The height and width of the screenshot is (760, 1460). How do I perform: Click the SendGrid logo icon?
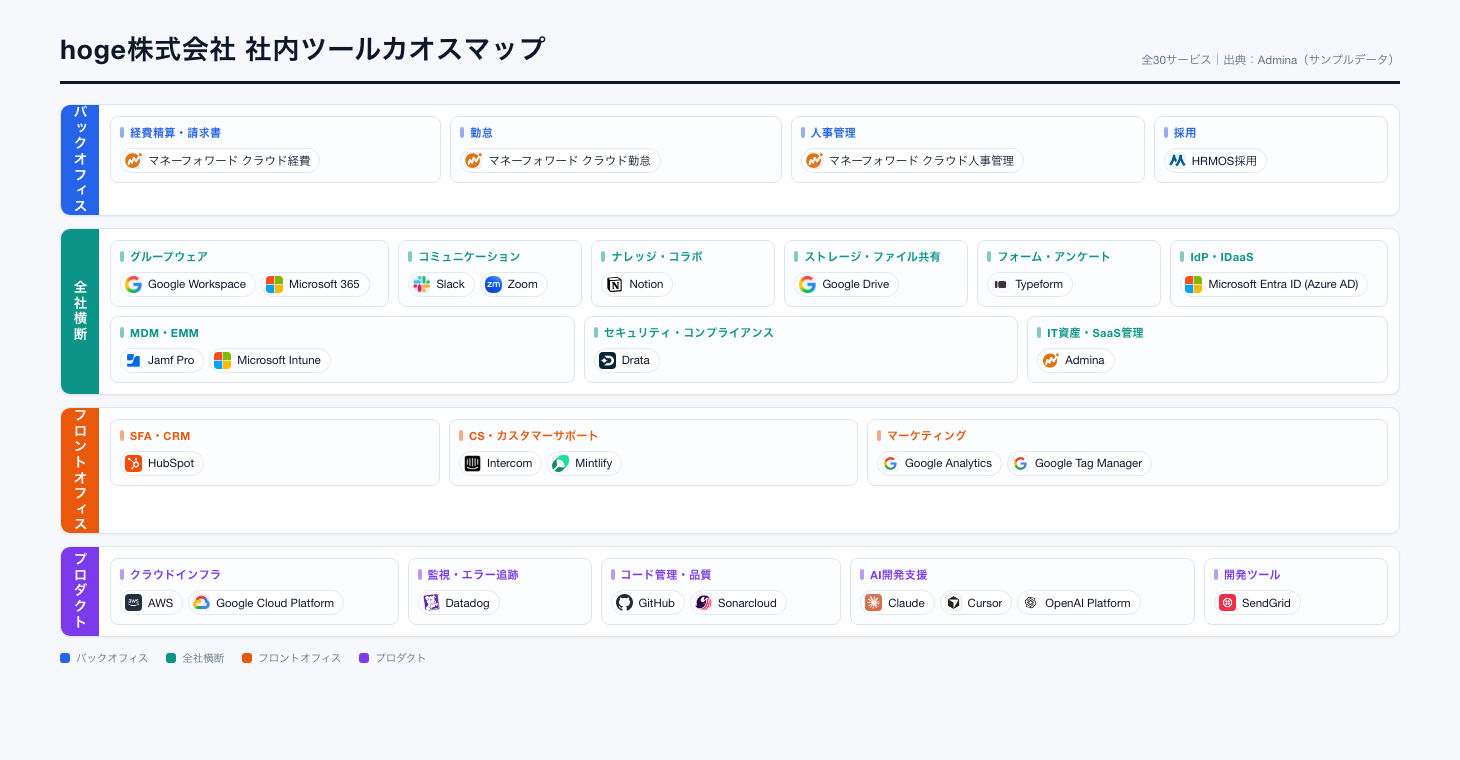(1227, 603)
